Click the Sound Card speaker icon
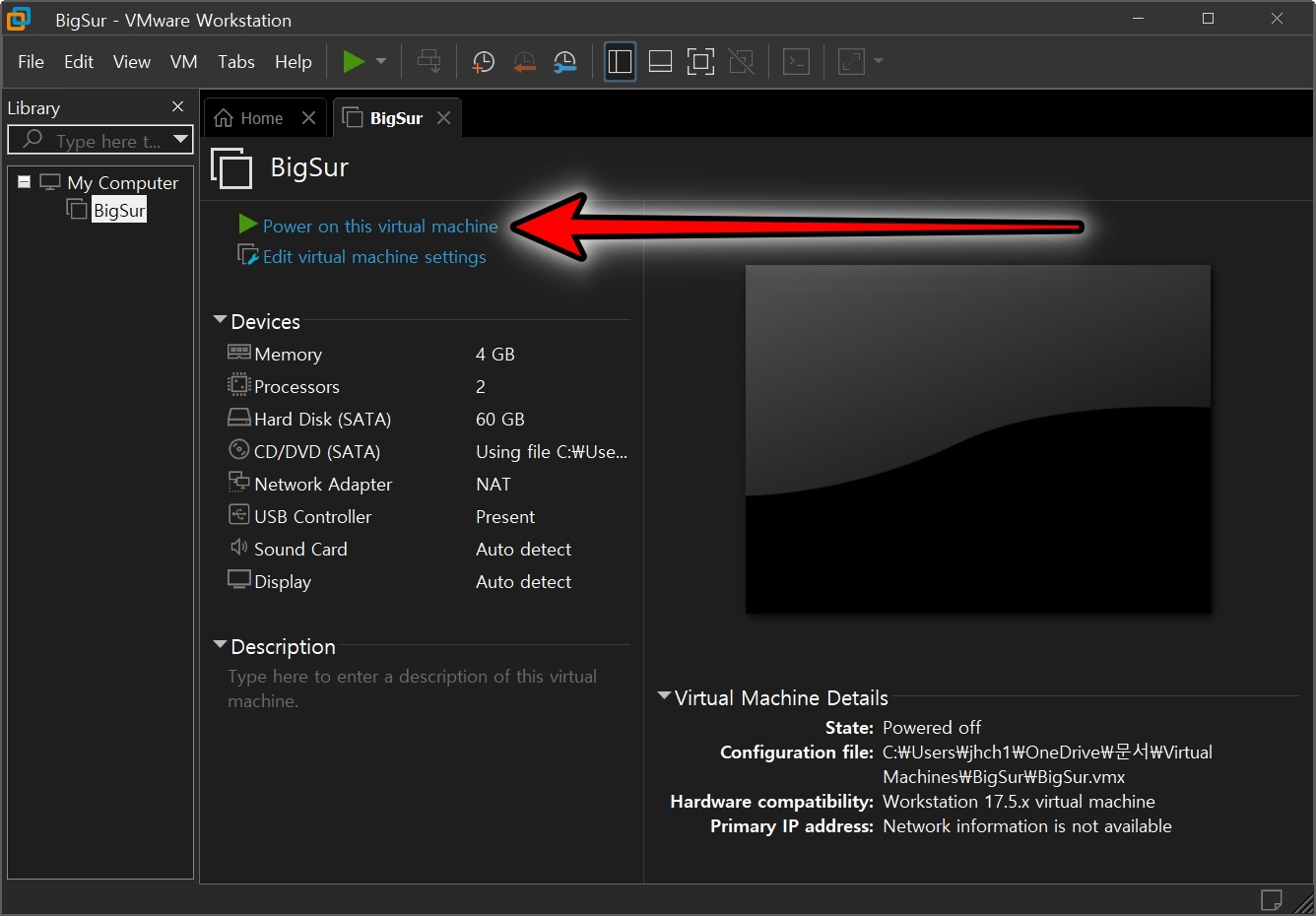The image size is (1316, 916). tap(239, 547)
